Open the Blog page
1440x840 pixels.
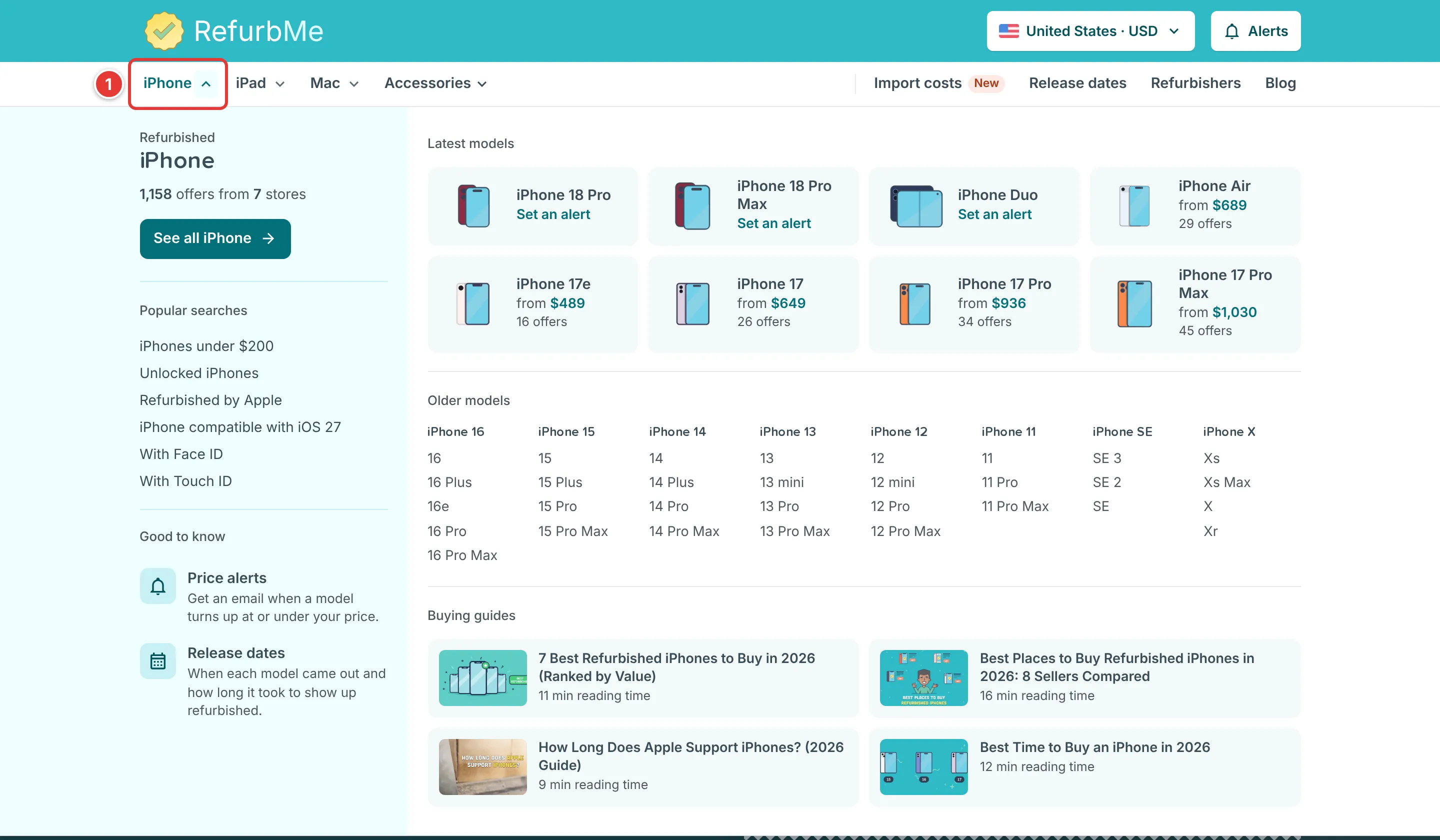1280,83
